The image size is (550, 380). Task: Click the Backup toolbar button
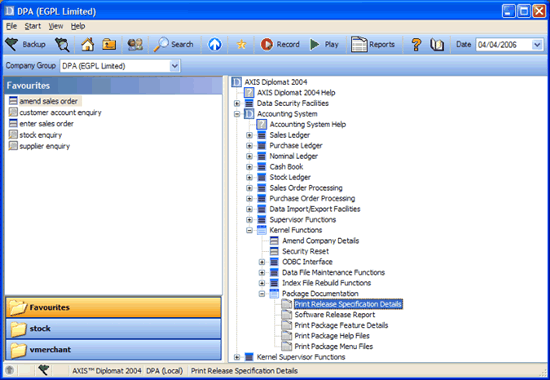tap(26, 45)
